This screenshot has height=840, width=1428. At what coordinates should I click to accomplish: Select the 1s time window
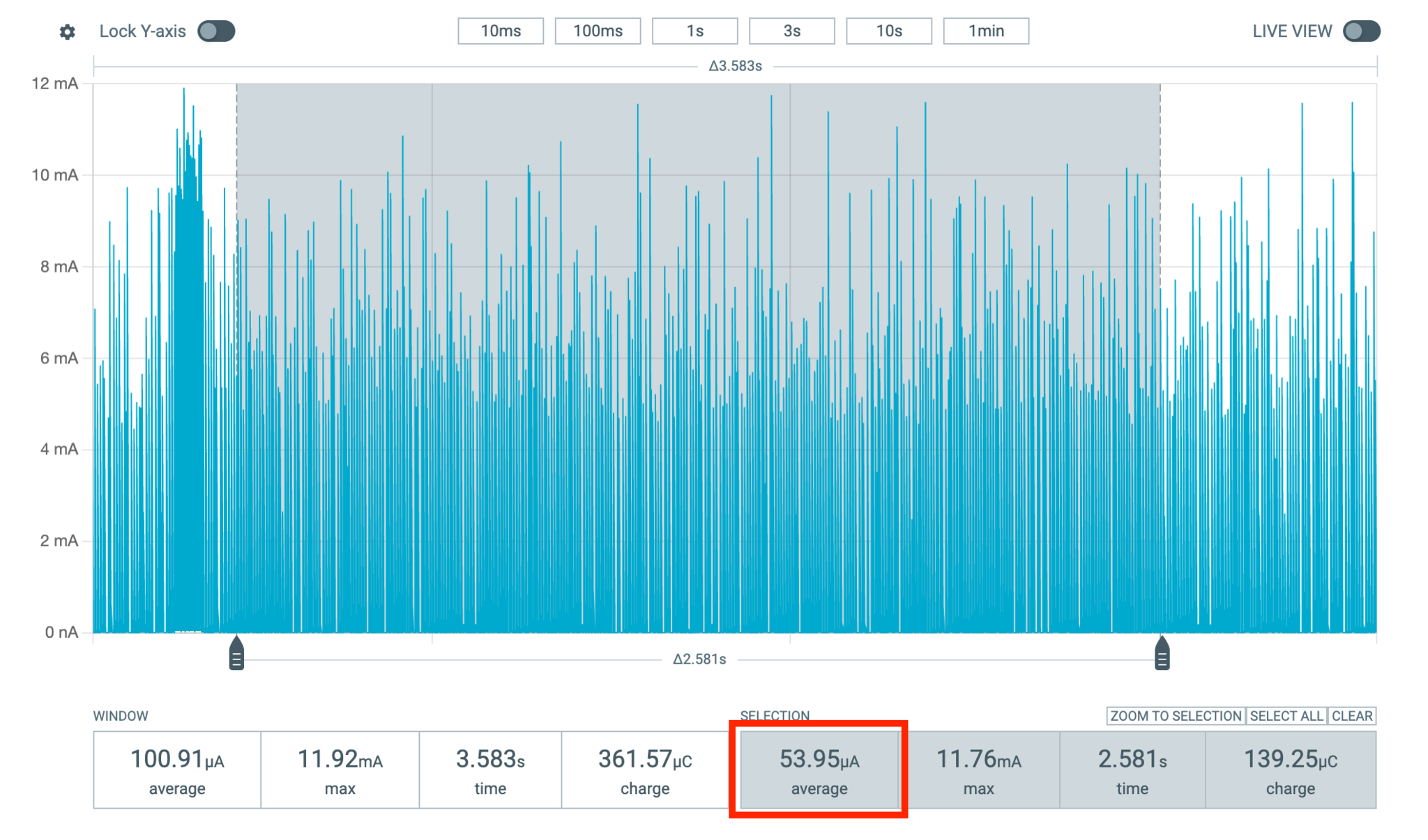coord(694,31)
